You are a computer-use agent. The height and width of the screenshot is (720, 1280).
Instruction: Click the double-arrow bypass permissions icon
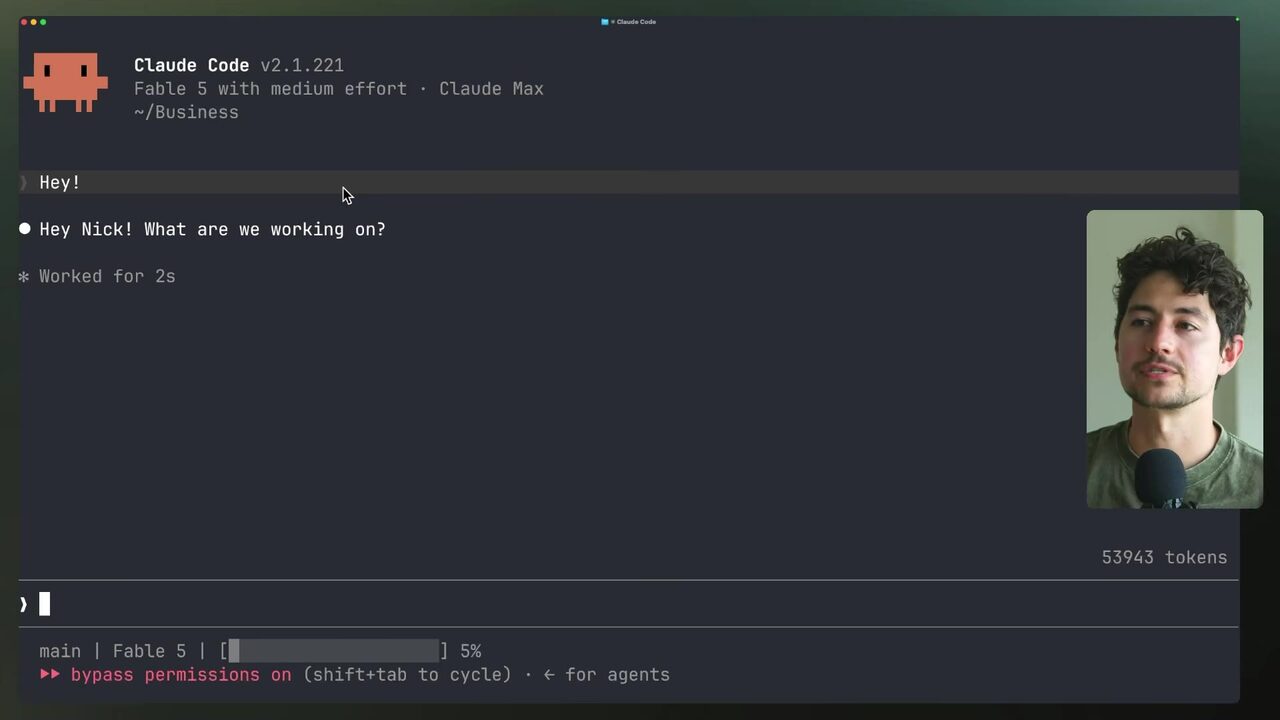pos(50,675)
